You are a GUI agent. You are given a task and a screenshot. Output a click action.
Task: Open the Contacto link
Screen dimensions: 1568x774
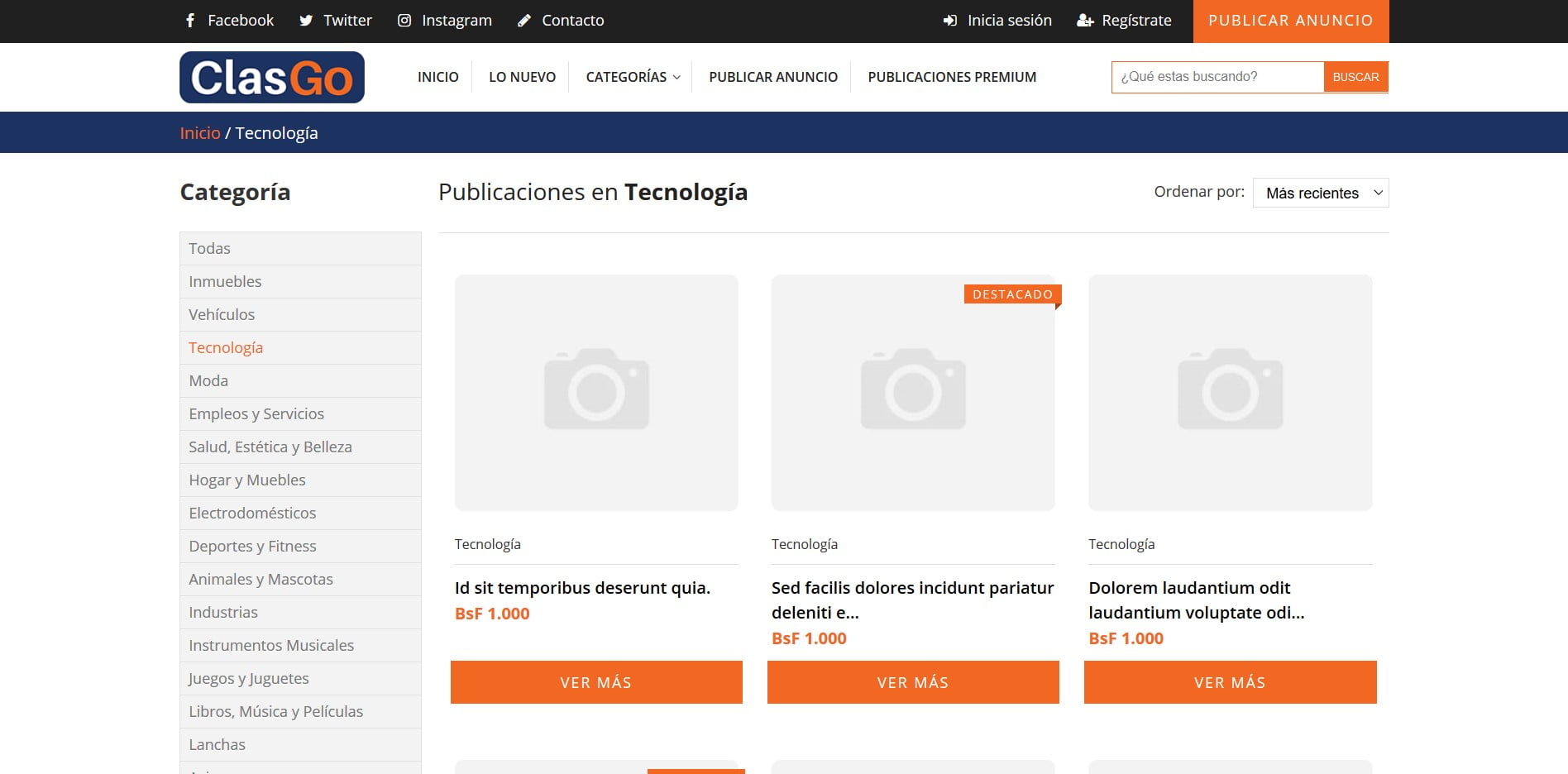[x=572, y=20]
